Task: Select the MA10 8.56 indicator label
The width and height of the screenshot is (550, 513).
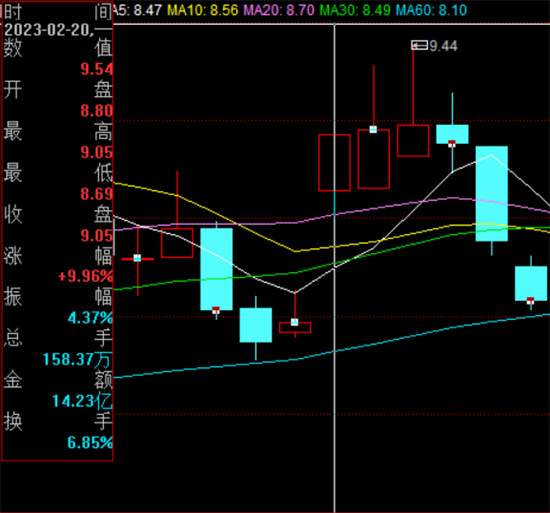Action: point(203,10)
